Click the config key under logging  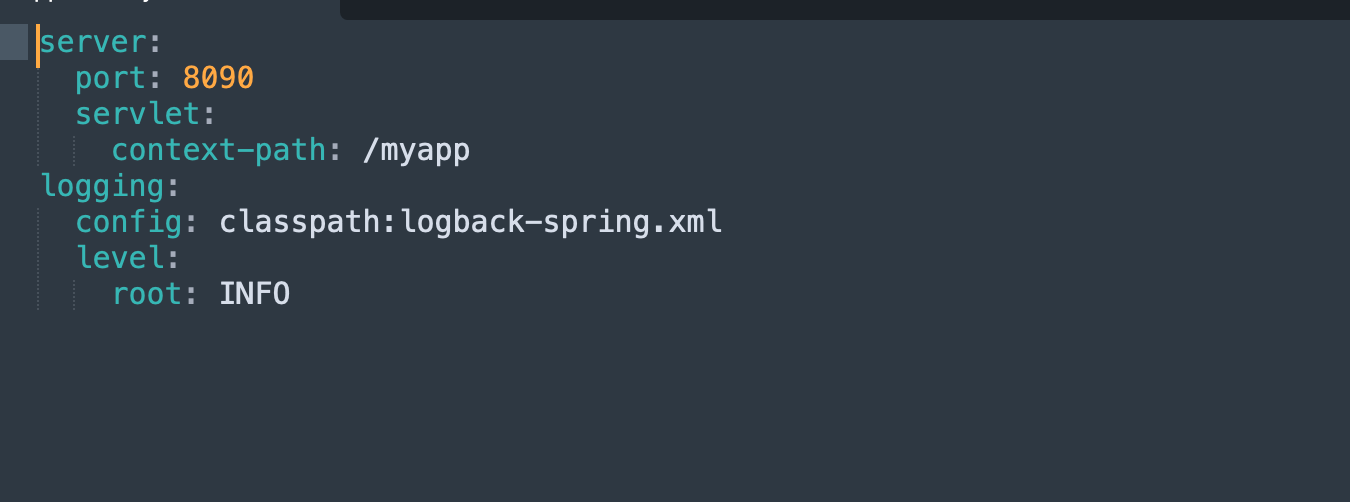[129, 222]
